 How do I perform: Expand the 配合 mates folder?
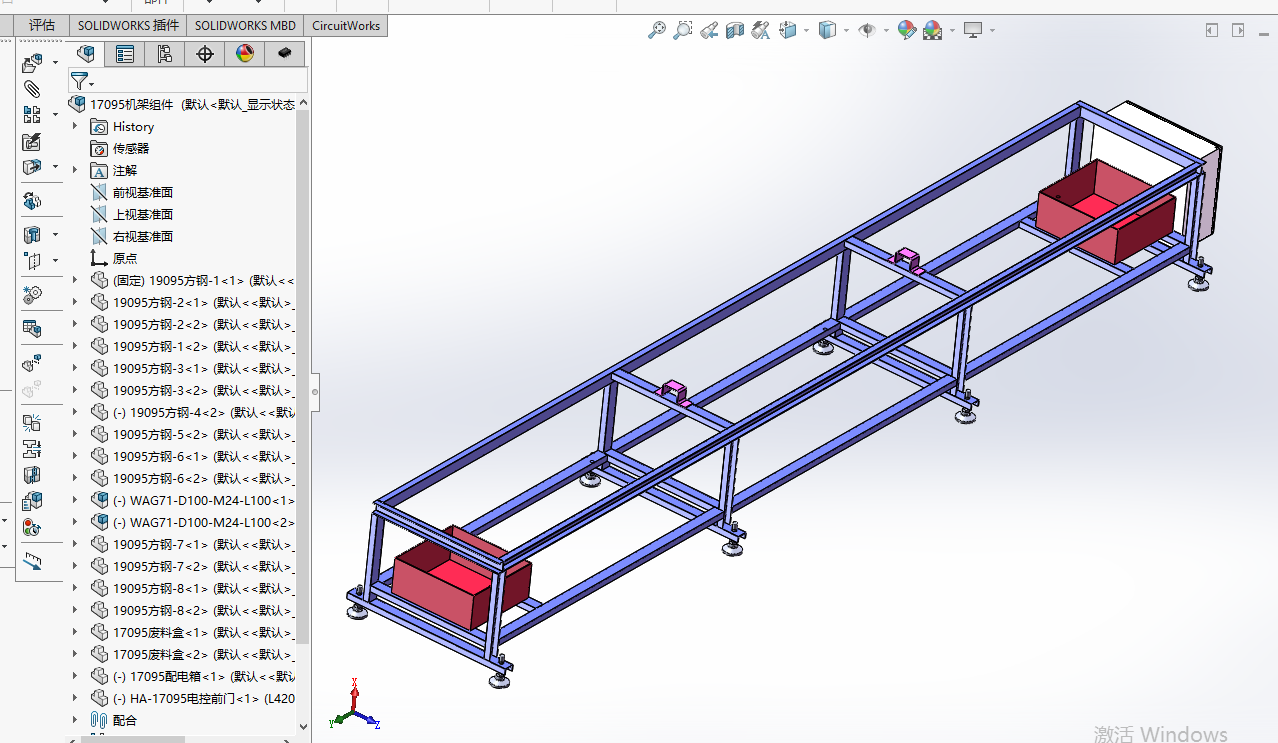point(75,720)
